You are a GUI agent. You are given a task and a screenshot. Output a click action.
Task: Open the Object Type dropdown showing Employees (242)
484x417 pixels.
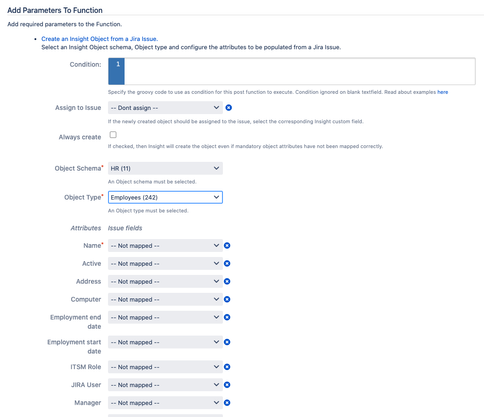pos(165,197)
